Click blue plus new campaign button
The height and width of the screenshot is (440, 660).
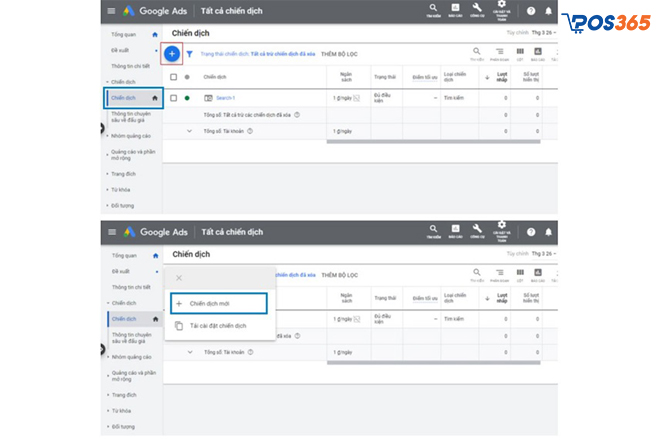point(172,54)
